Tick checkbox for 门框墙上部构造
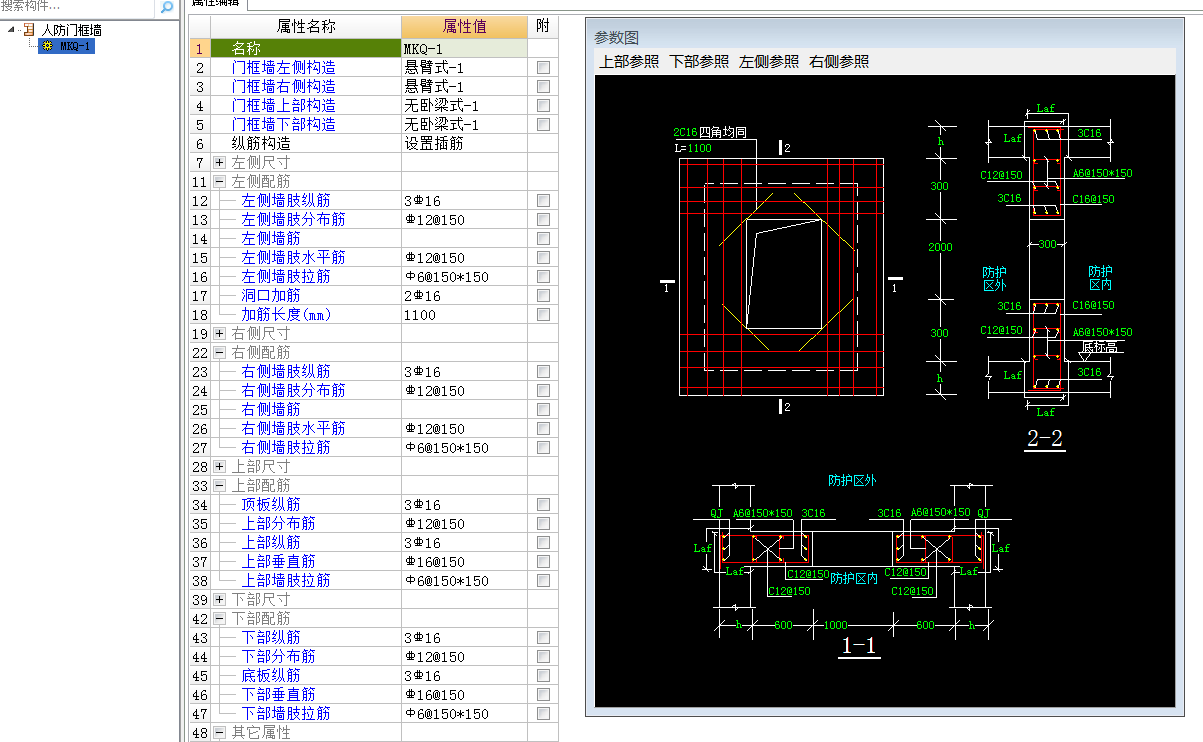The width and height of the screenshot is (1203, 742). click(543, 105)
